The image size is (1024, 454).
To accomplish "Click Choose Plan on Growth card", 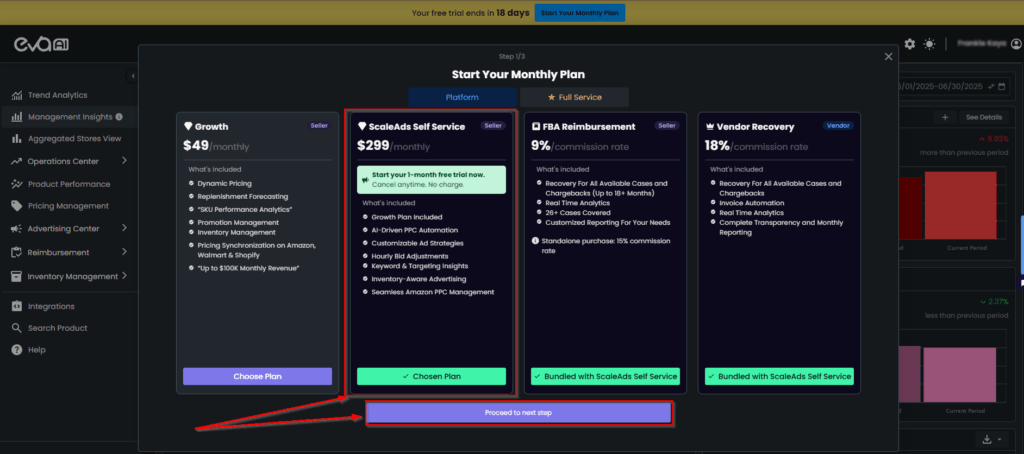I will 257,376.
